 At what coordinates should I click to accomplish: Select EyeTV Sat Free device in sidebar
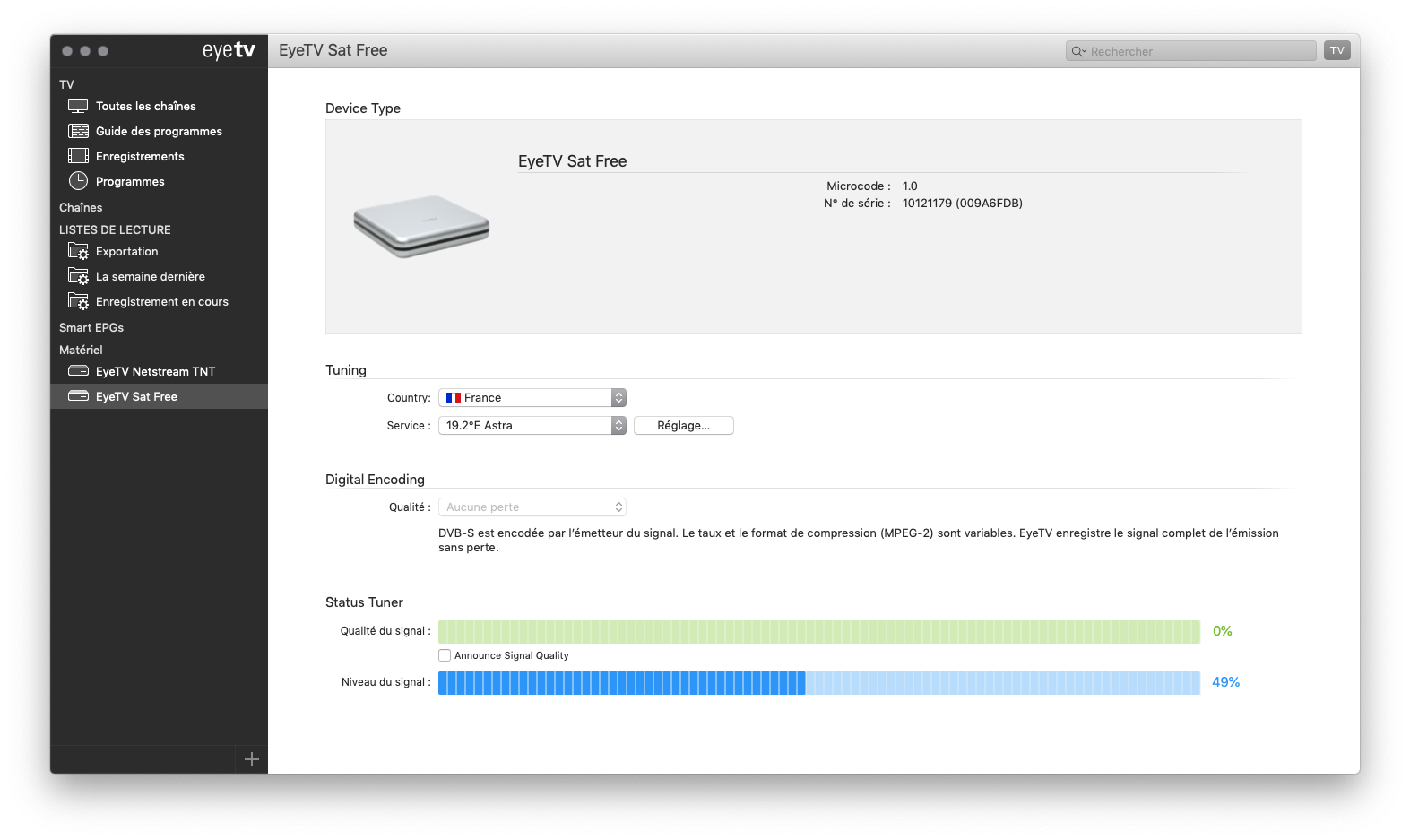coord(159,396)
